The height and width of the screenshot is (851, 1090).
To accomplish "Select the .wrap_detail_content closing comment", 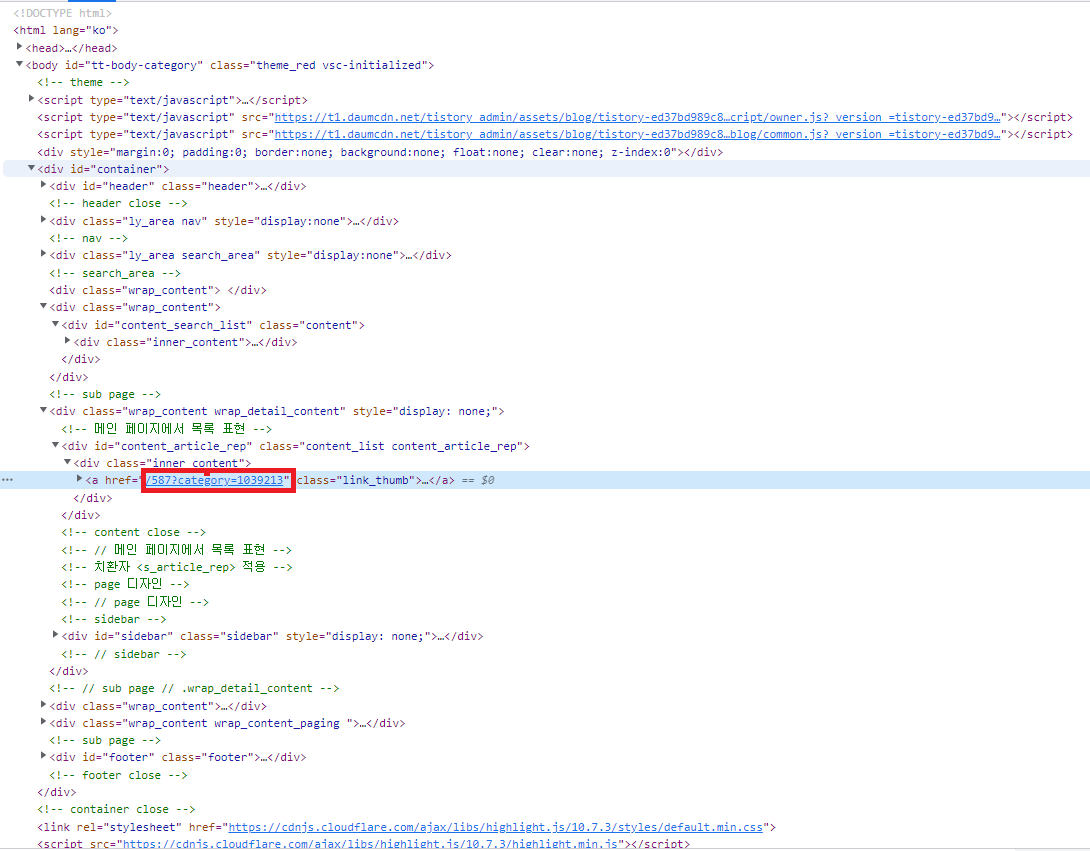I will pyautogui.click(x=194, y=688).
